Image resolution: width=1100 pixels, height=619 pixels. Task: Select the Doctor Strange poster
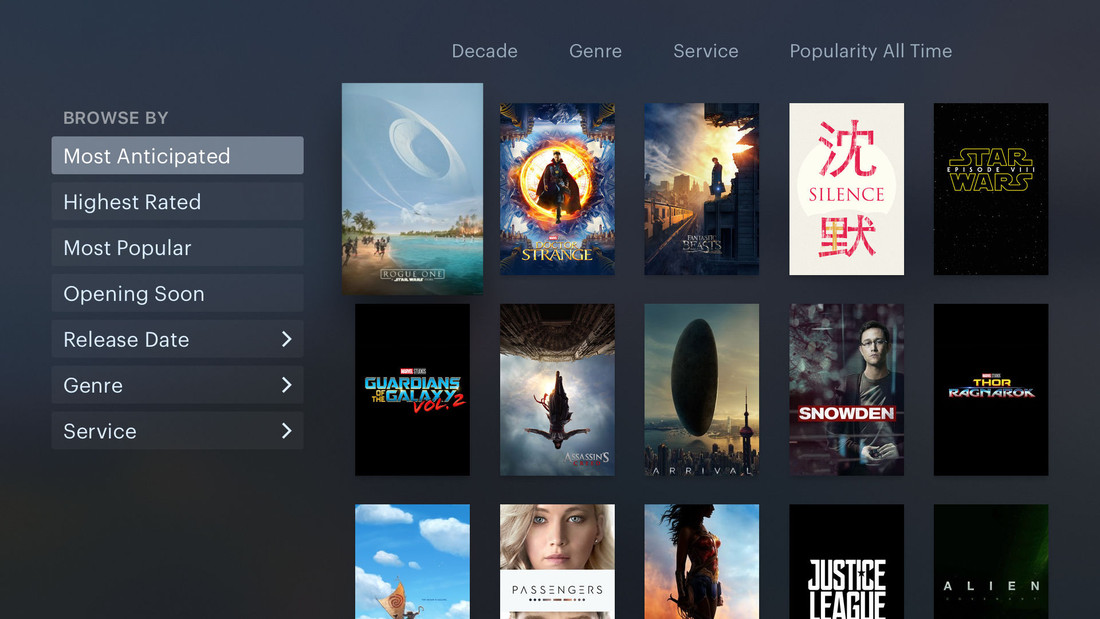[x=557, y=189]
